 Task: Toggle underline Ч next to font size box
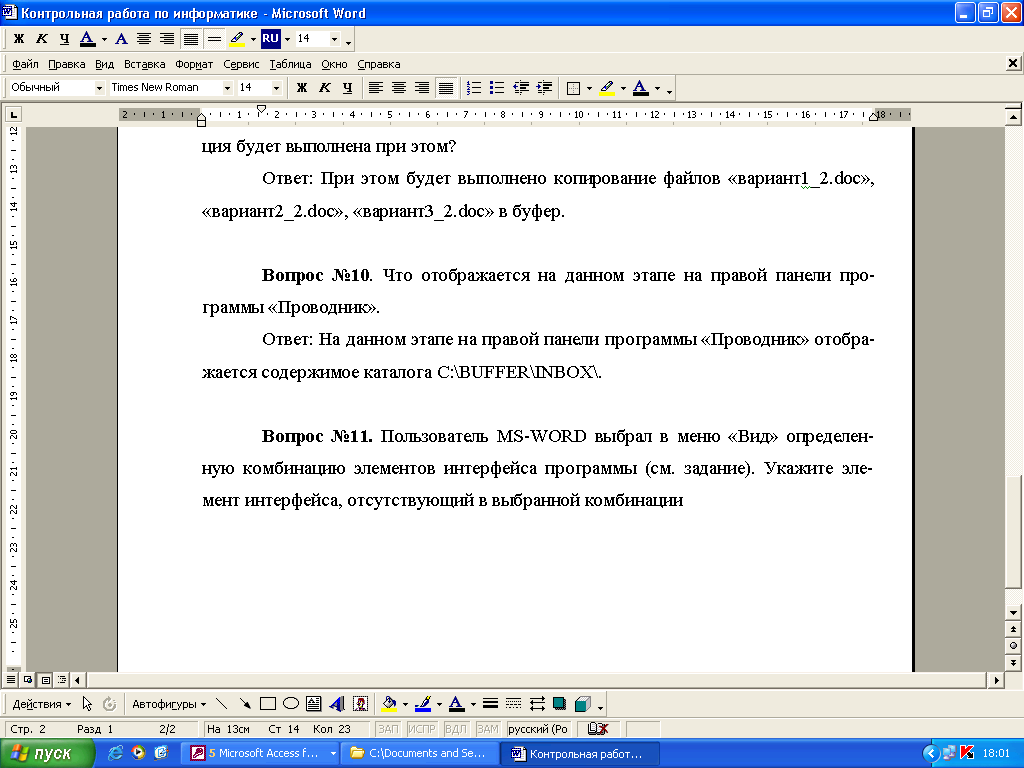point(347,88)
